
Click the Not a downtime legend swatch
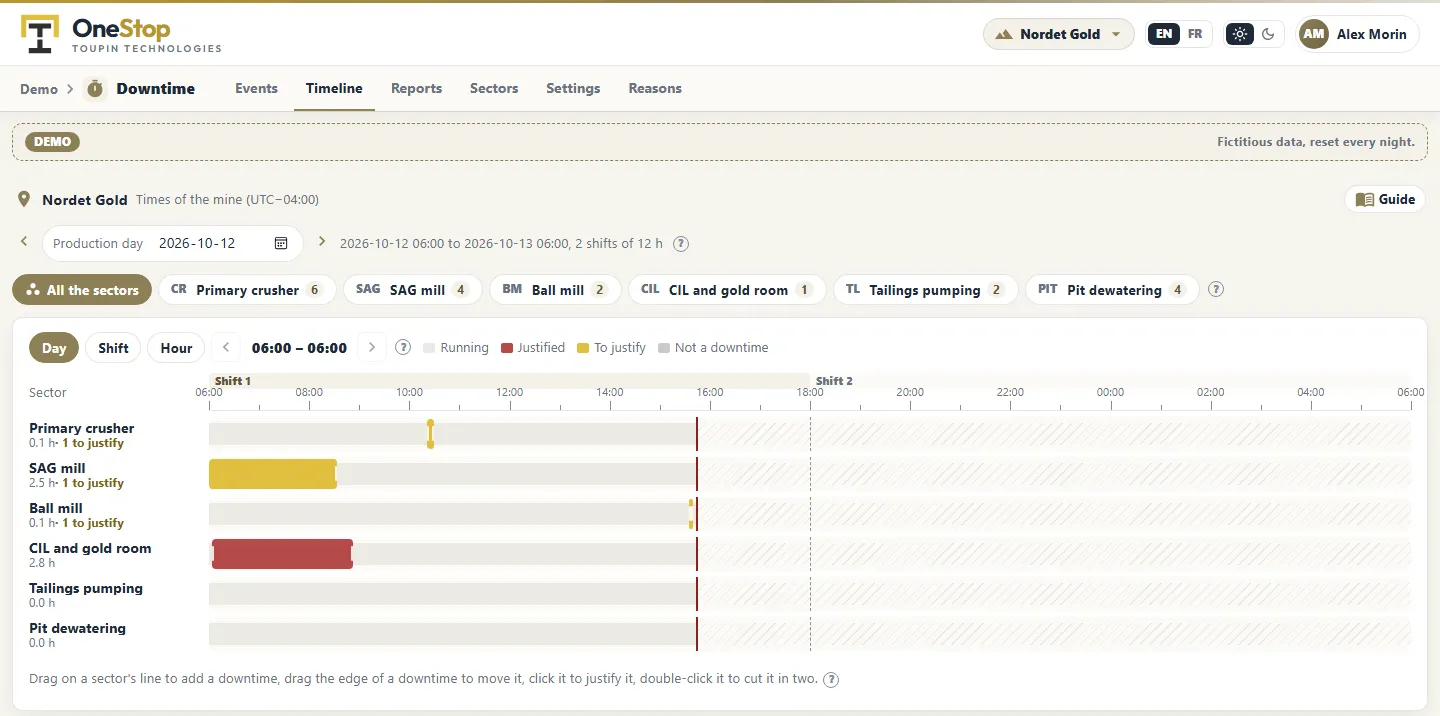664,348
